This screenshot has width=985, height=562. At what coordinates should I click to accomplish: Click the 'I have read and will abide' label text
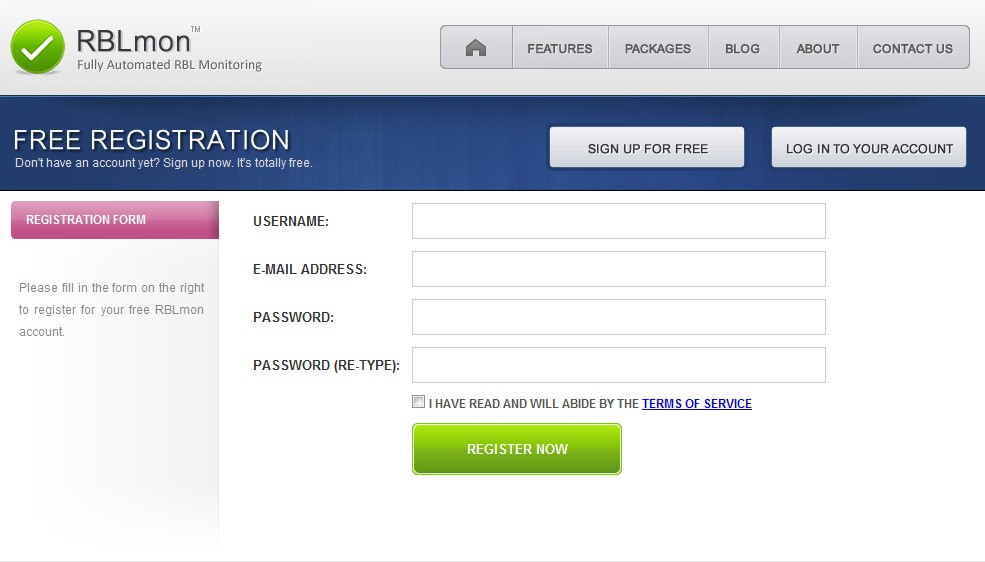click(x=533, y=404)
